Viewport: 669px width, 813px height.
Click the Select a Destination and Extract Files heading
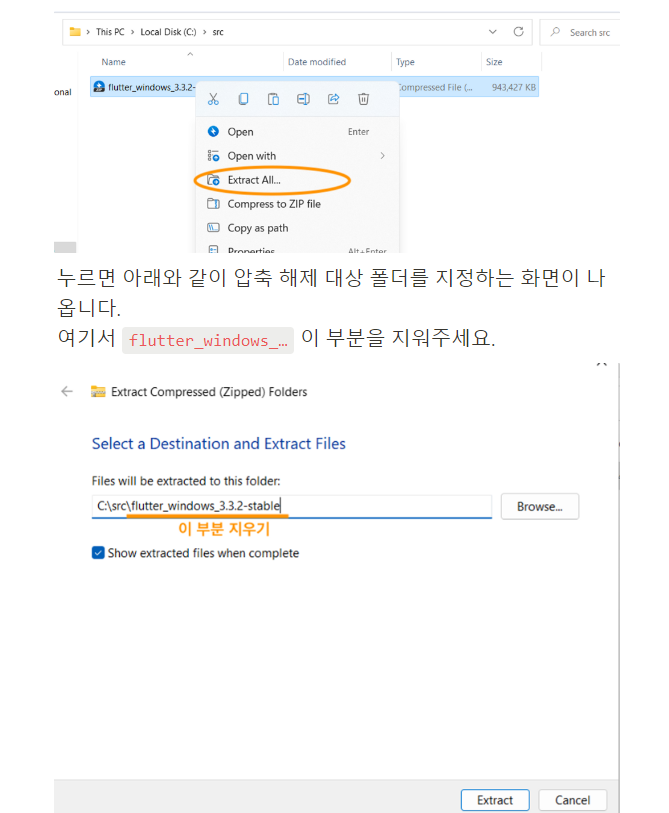(x=218, y=444)
